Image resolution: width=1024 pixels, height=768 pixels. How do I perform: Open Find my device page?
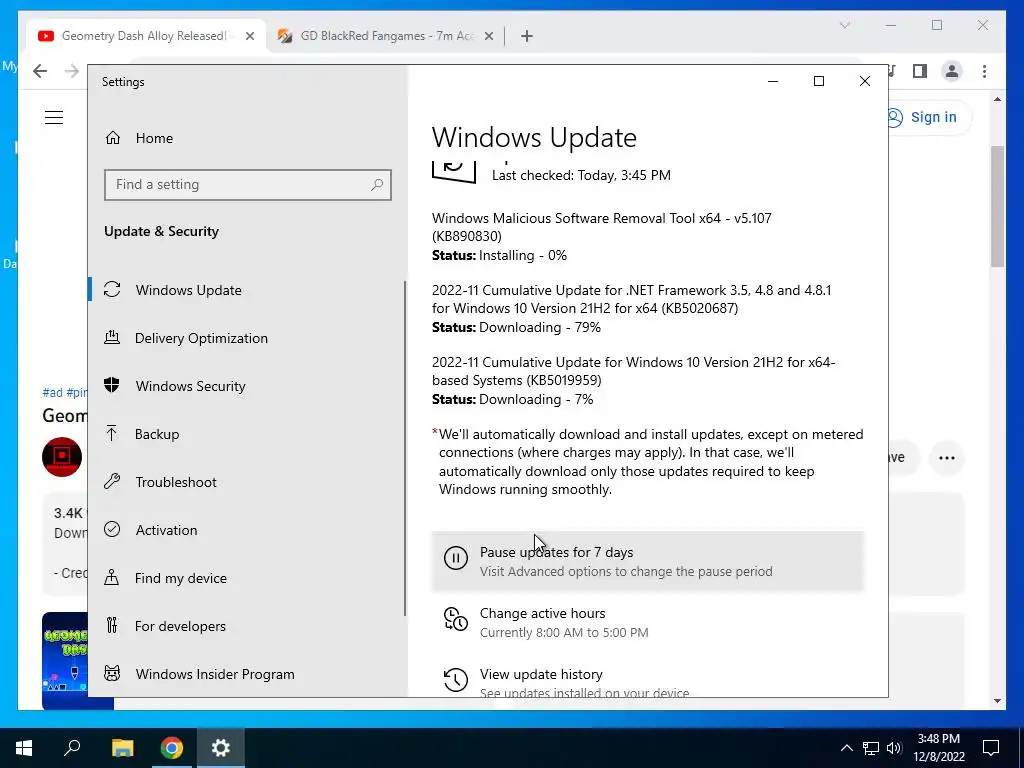[181, 578]
